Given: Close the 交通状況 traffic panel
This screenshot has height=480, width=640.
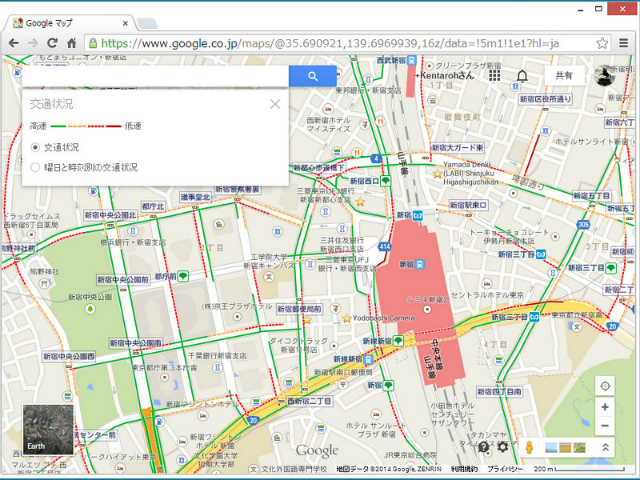Looking at the screenshot, I should pos(275,104).
